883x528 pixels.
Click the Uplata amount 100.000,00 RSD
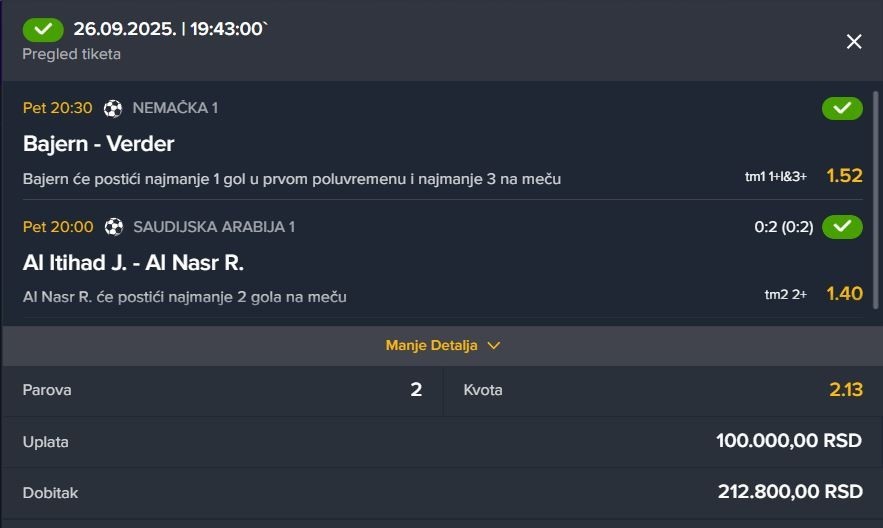789,441
